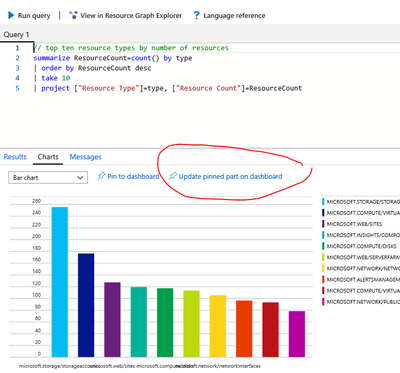Screen dimensions: 400x373
Task: Click the comment line 'top ten resource types'
Action: 131,48
